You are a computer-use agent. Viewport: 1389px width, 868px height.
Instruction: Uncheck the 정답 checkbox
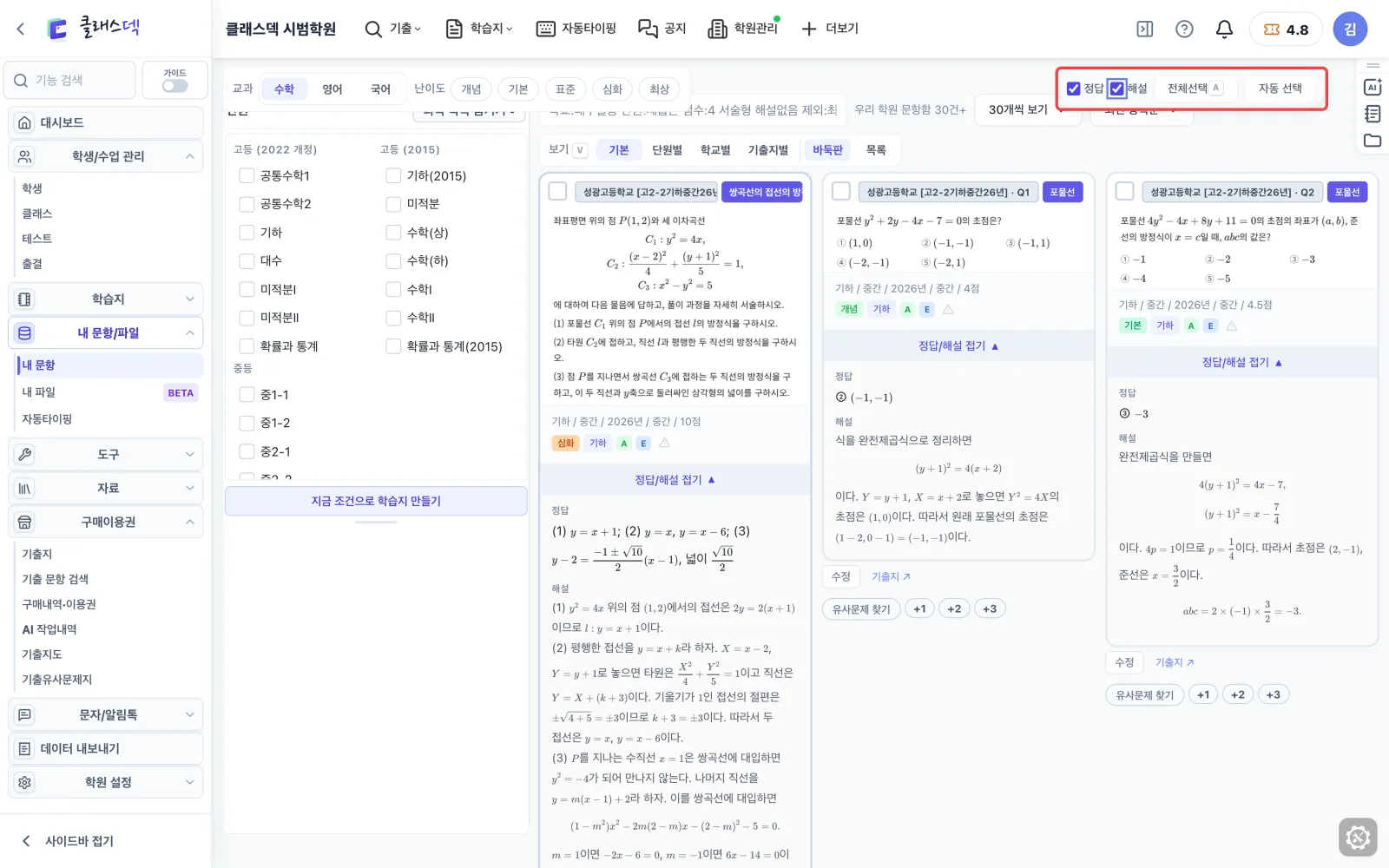[1074, 89]
